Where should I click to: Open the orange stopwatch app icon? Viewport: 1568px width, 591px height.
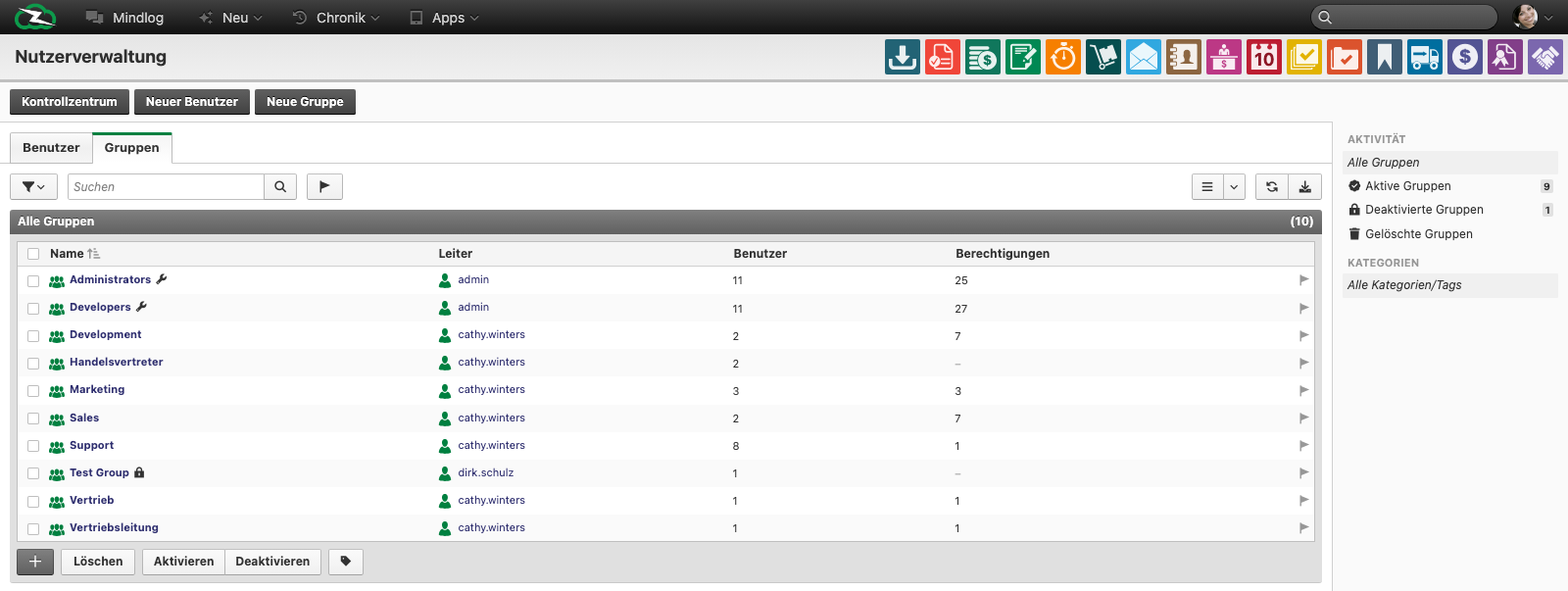pos(1062,57)
